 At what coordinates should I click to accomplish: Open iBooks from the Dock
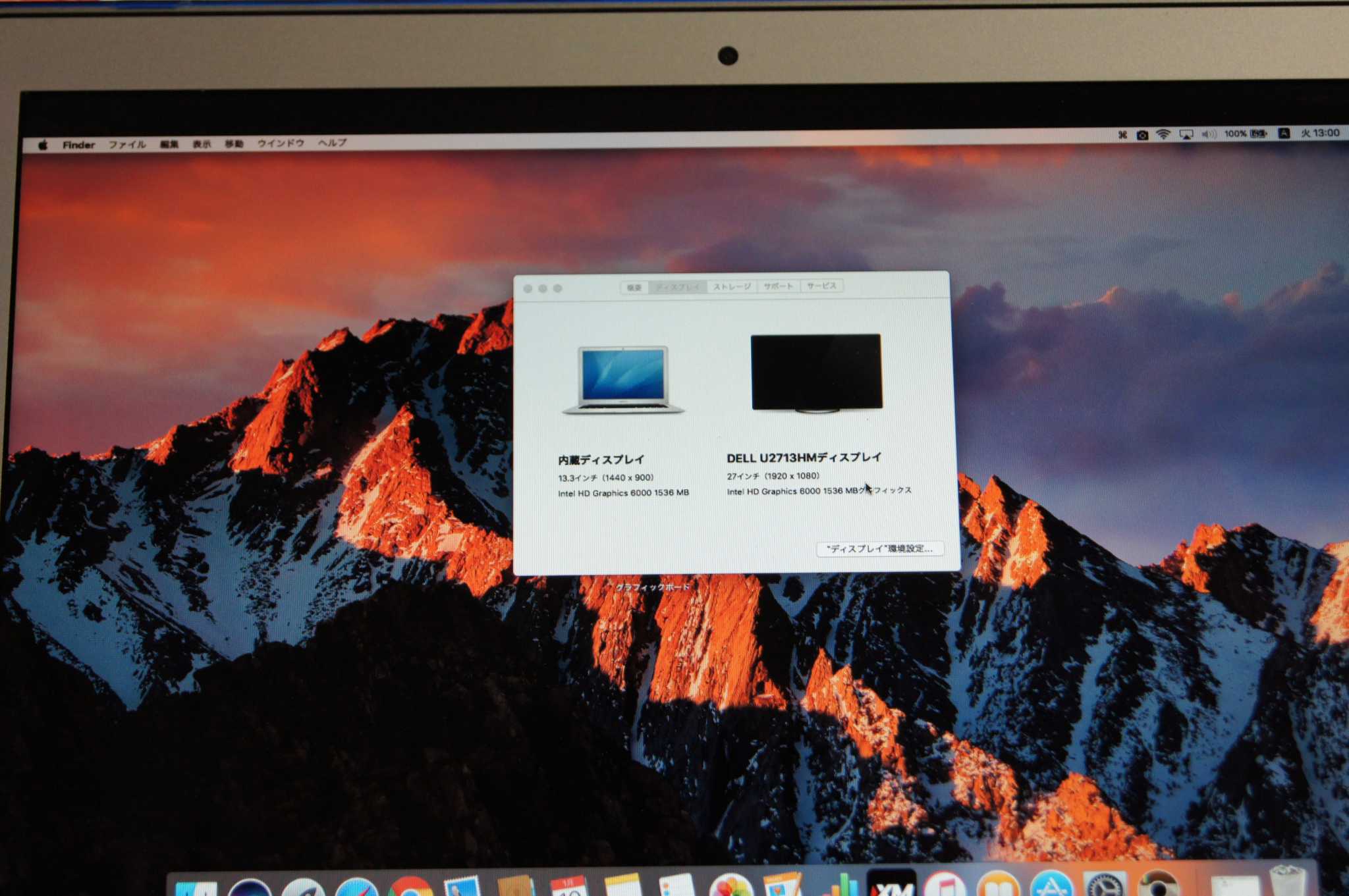[998, 883]
